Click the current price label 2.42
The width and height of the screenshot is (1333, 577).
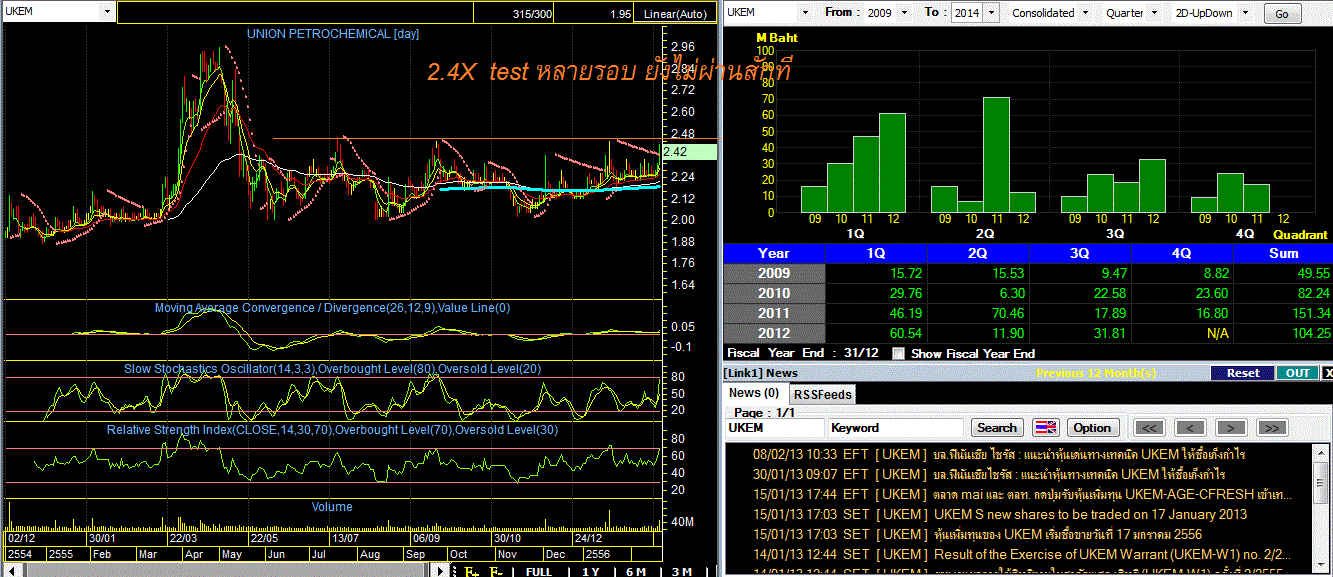[689, 152]
